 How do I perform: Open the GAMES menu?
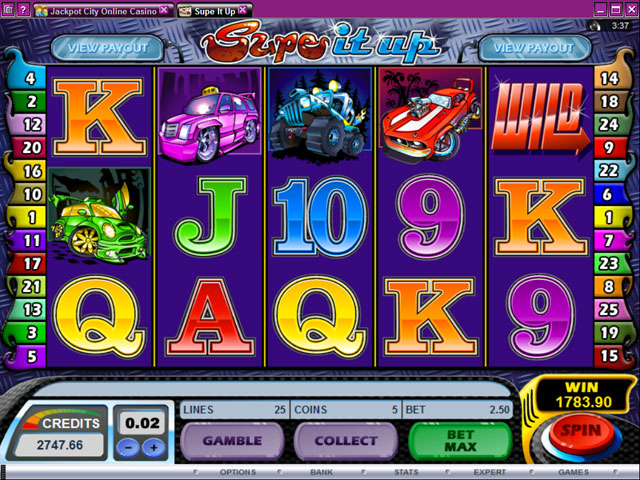click(x=573, y=472)
